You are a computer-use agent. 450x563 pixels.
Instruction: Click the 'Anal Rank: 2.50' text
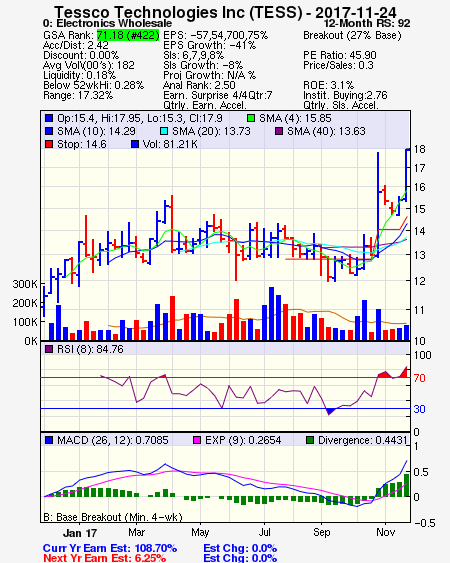[199, 85]
